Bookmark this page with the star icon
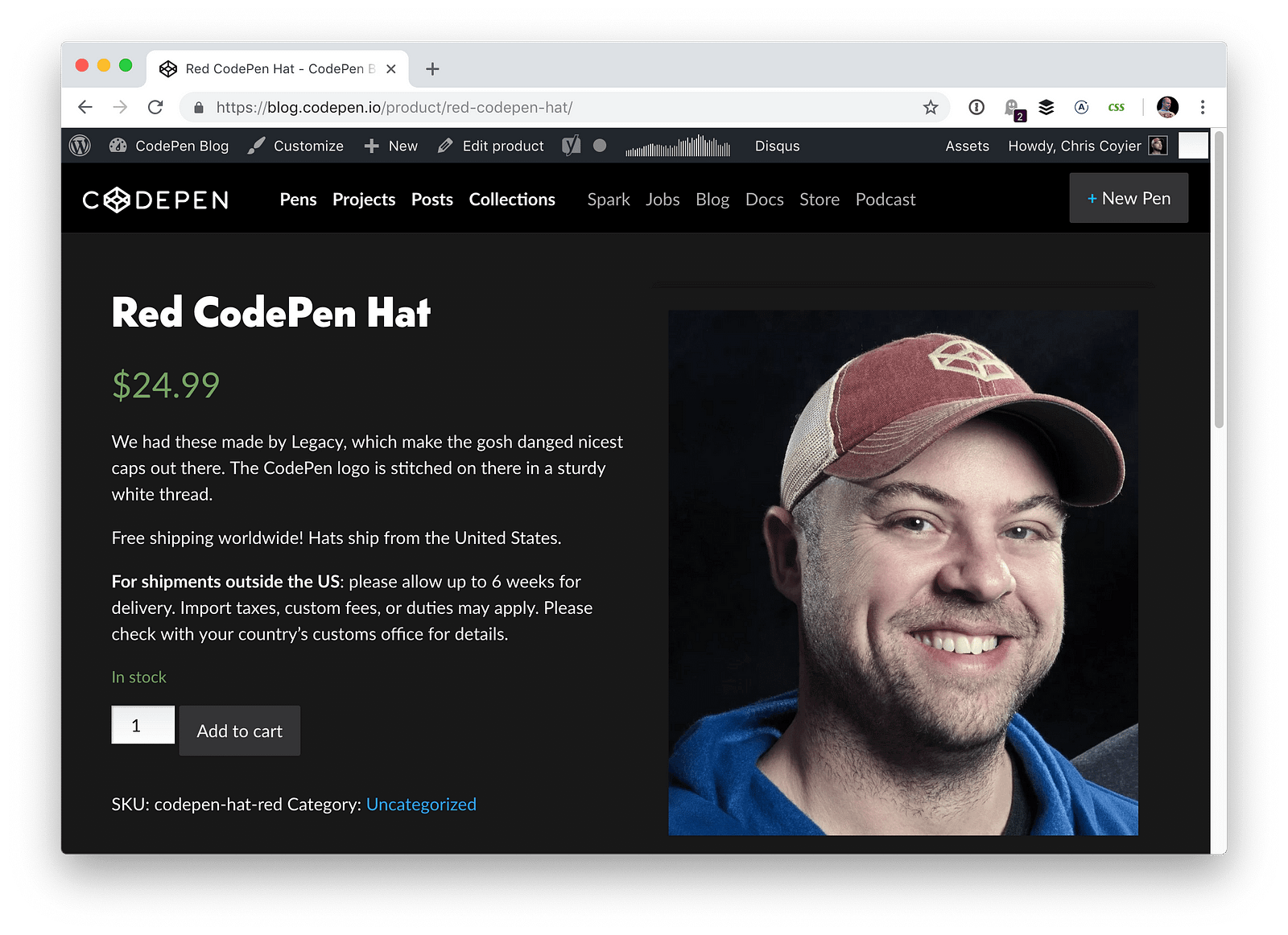This screenshot has width=1288, height=935. pos(931,107)
